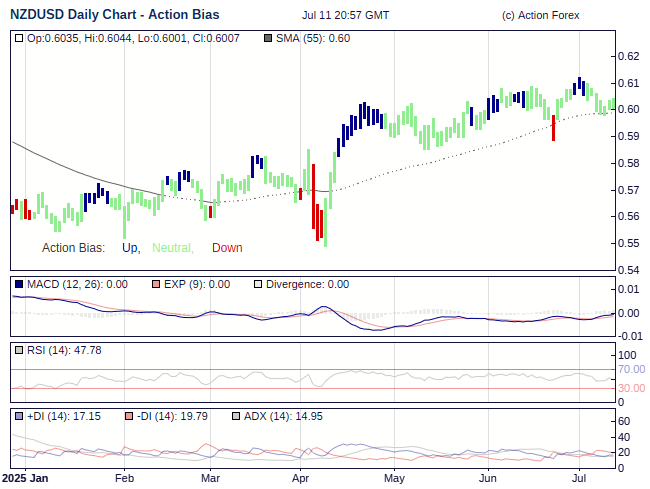Select the red 'Down' Action Bias label
The width and height of the screenshot is (650, 489).
[227, 248]
